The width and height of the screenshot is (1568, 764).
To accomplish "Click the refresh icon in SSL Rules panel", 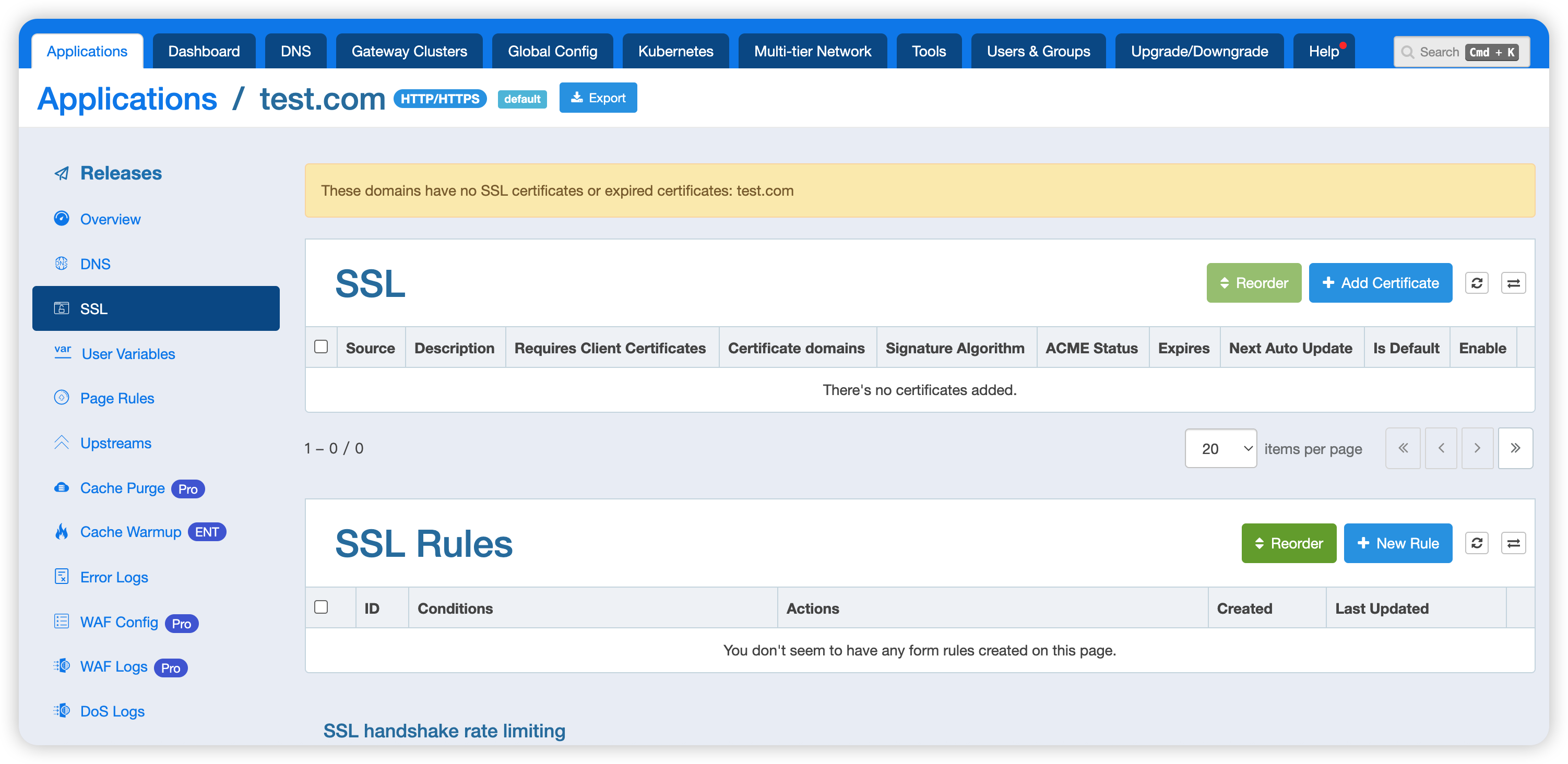I will [x=1476, y=543].
